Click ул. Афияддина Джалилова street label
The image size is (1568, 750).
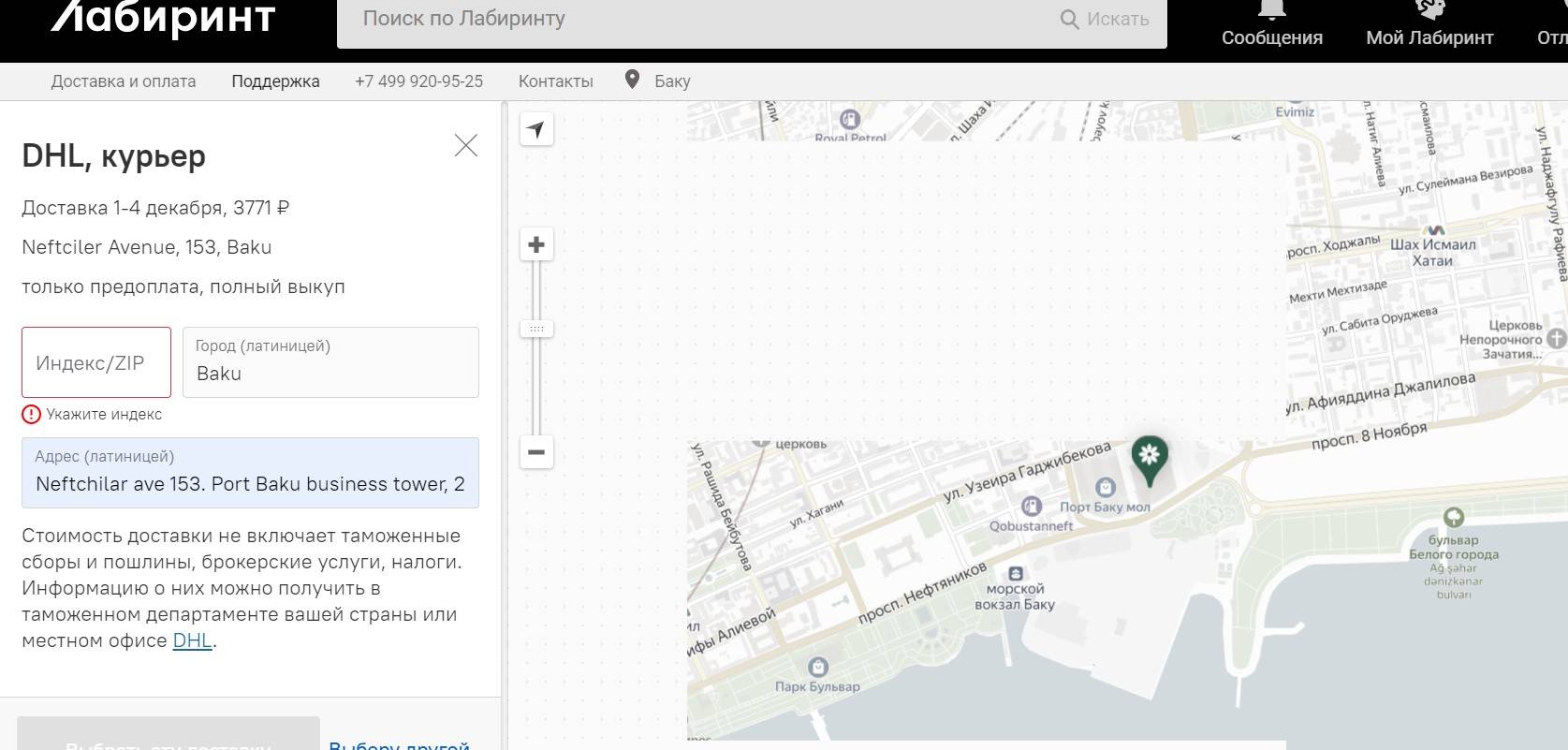pos(1380,393)
